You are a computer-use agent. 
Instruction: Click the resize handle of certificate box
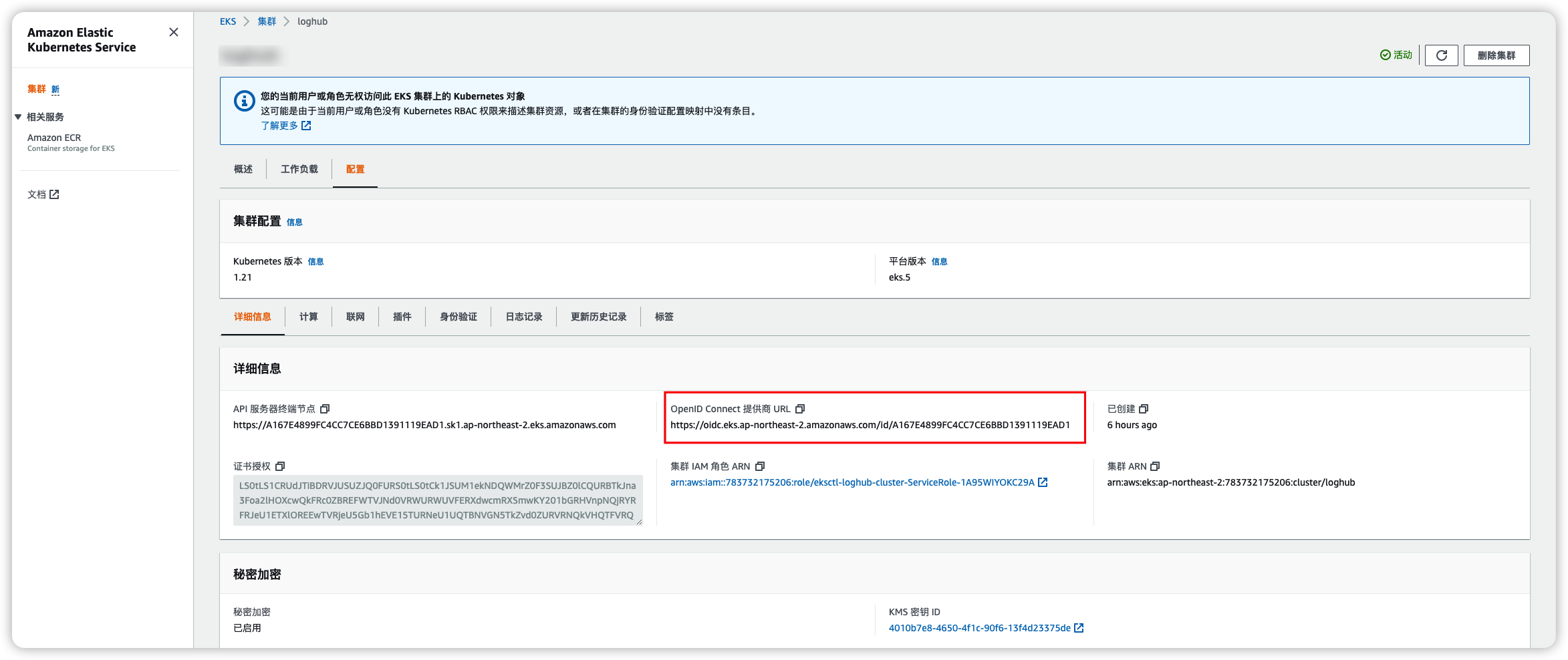click(639, 522)
